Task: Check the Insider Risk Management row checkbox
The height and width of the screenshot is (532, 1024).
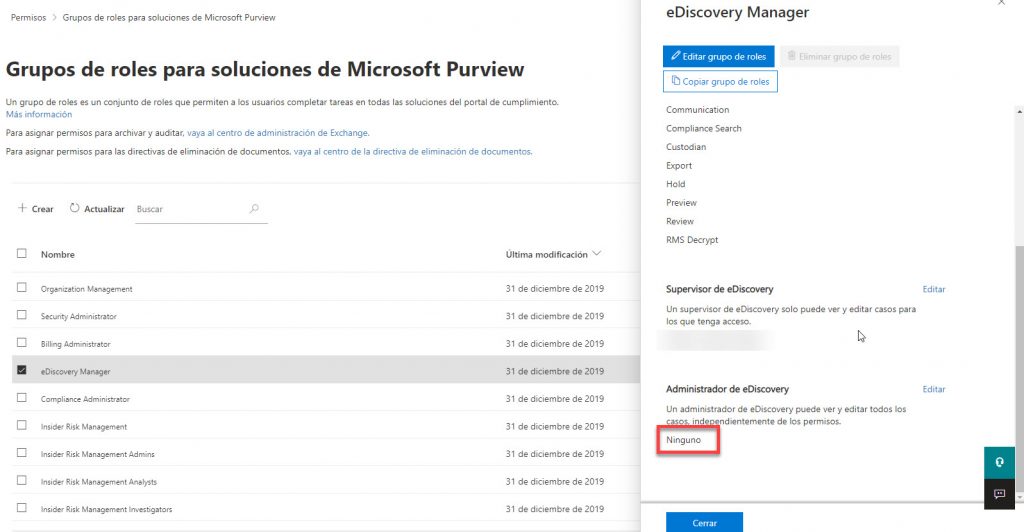Action: (22, 425)
